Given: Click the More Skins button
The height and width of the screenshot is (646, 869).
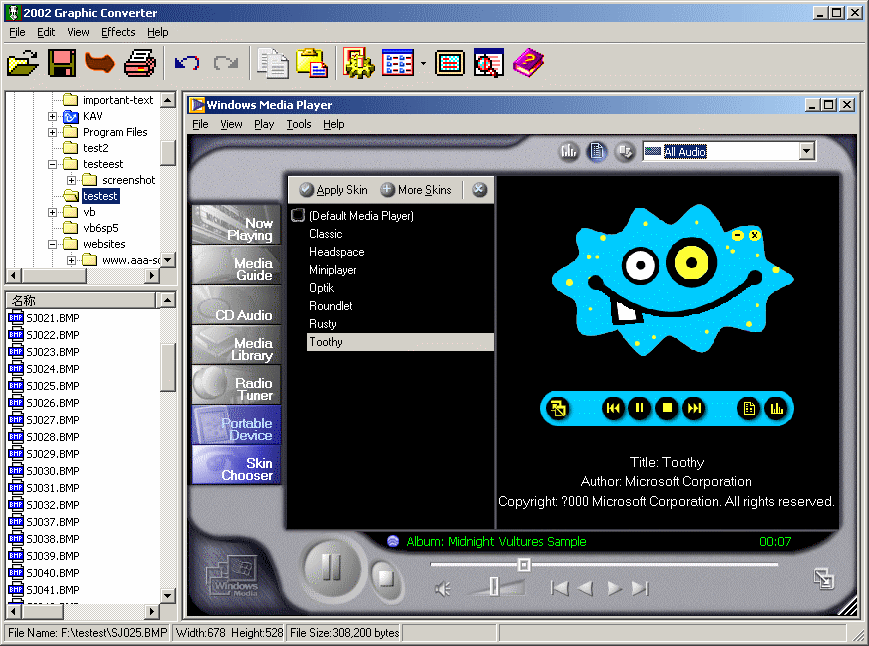Looking at the screenshot, I should [x=416, y=190].
